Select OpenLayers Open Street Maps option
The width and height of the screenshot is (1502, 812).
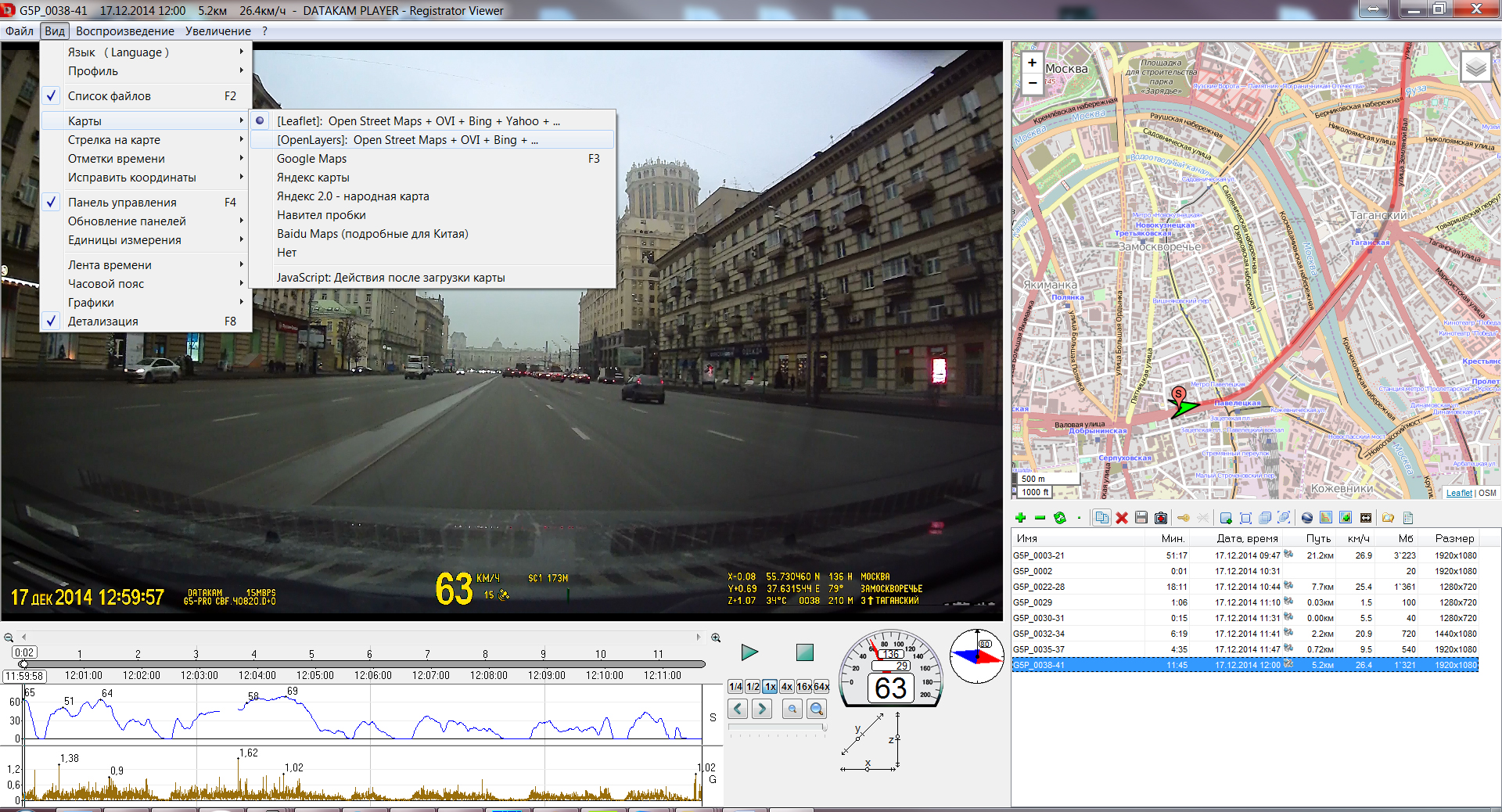tap(433, 140)
